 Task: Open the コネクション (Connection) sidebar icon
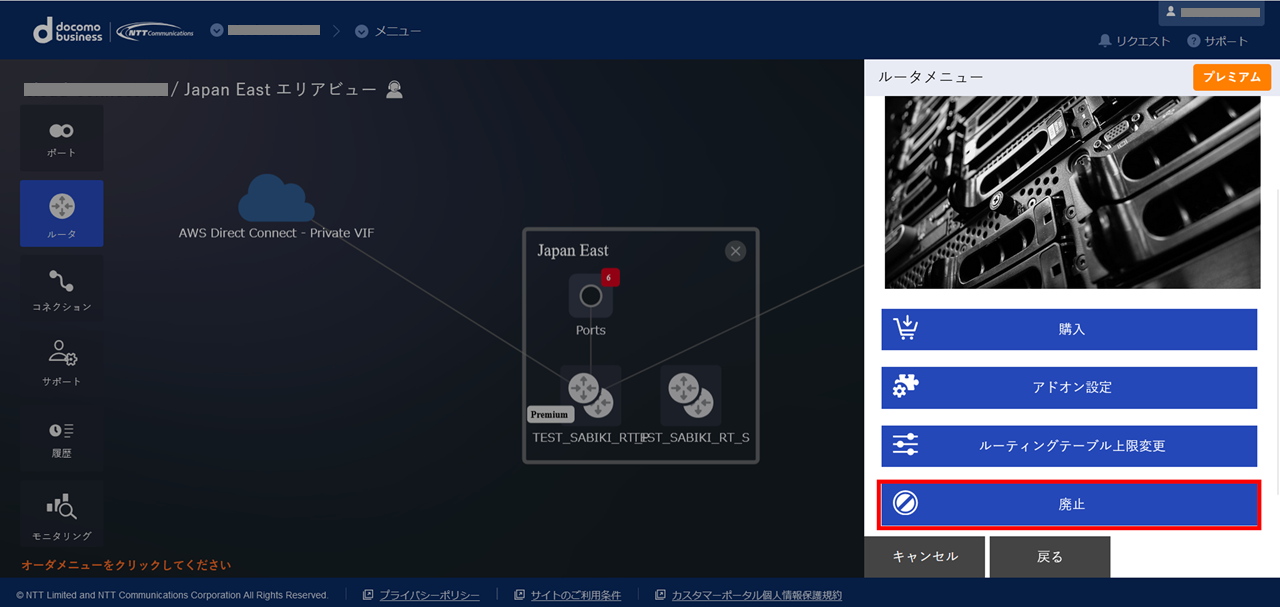click(x=61, y=288)
